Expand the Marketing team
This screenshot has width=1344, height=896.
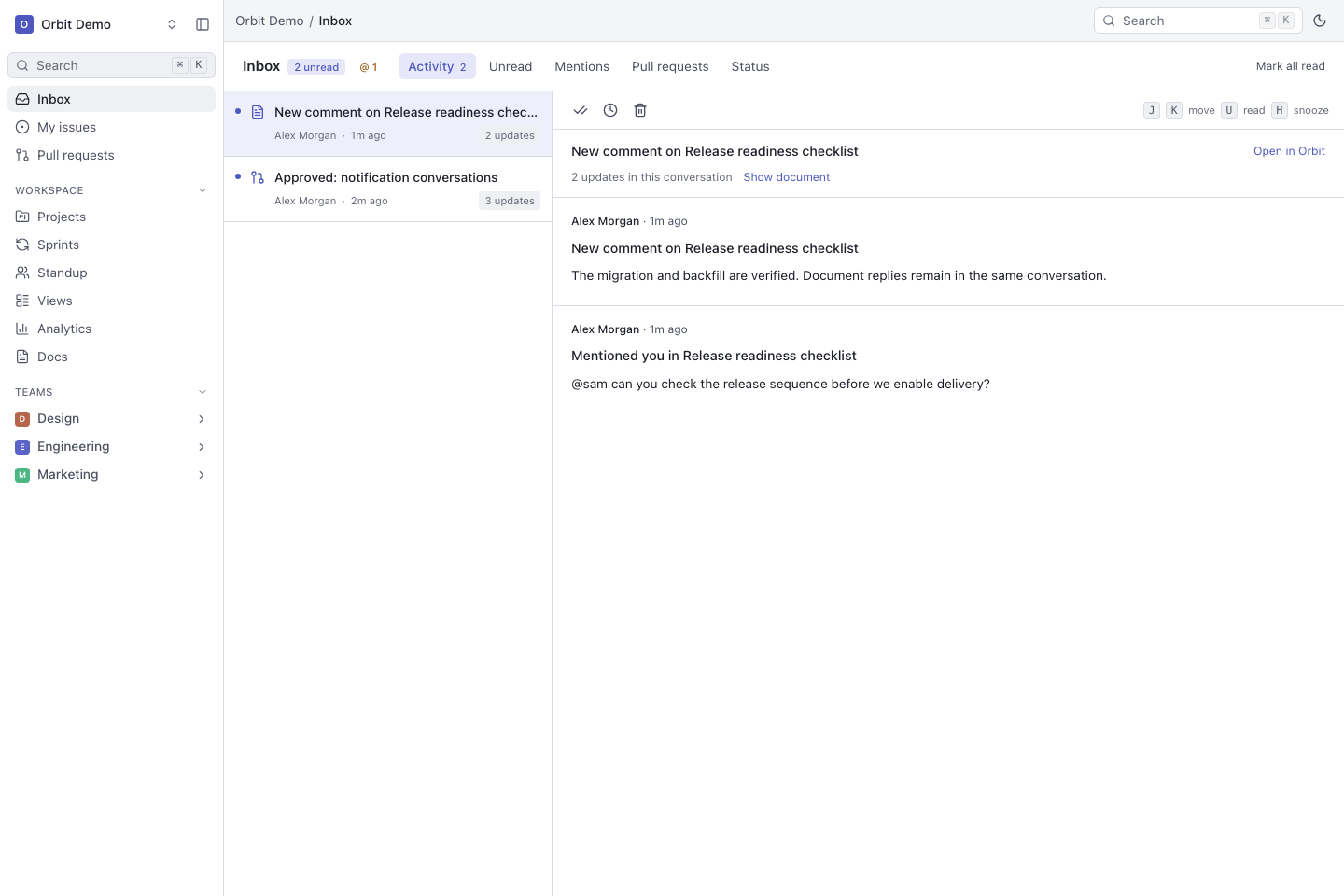click(x=202, y=475)
